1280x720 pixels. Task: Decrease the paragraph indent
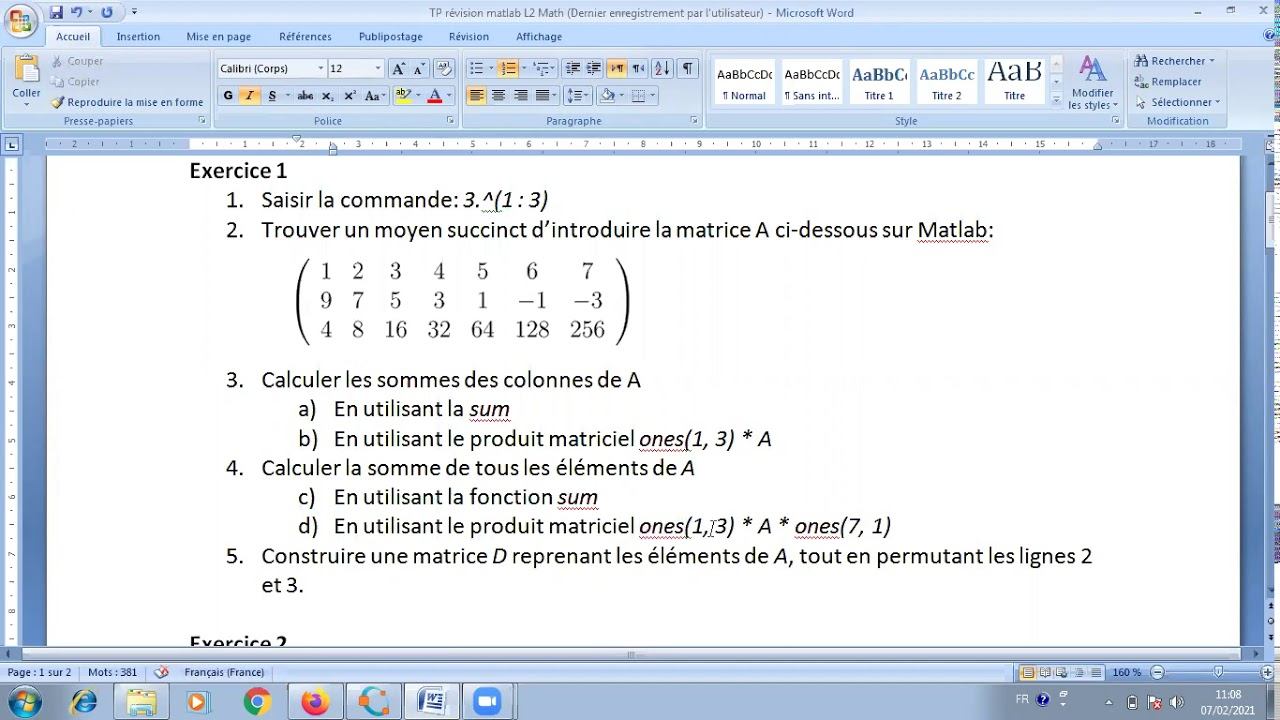(x=573, y=68)
